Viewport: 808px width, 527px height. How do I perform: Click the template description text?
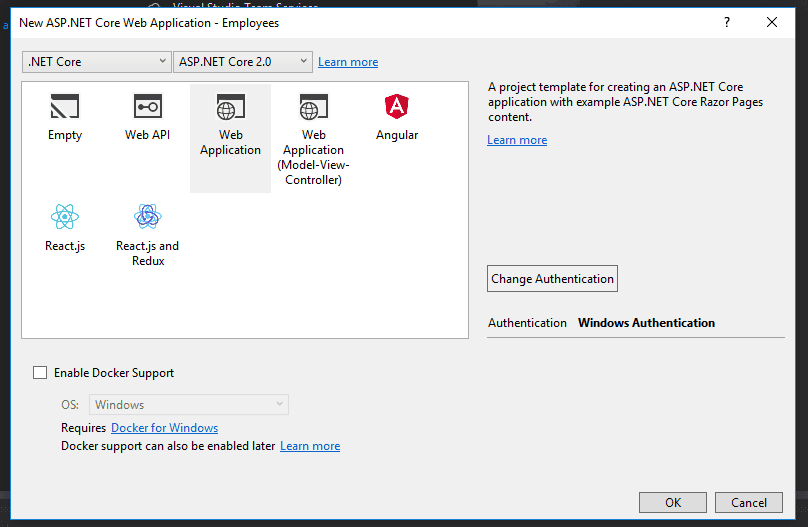coord(626,102)
